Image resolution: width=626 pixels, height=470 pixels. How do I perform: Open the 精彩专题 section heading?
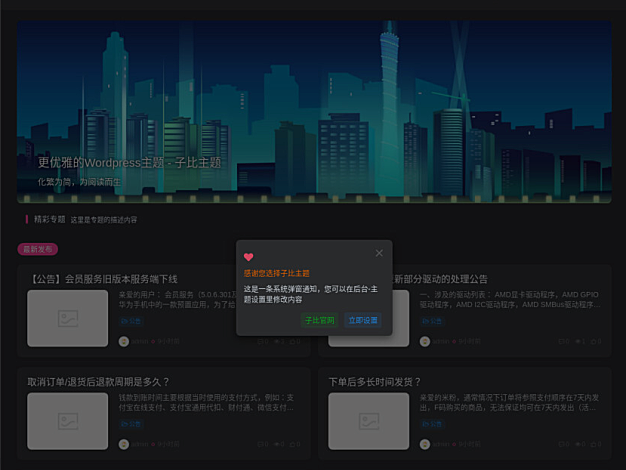pyautogui.click(x=50, y=219)
